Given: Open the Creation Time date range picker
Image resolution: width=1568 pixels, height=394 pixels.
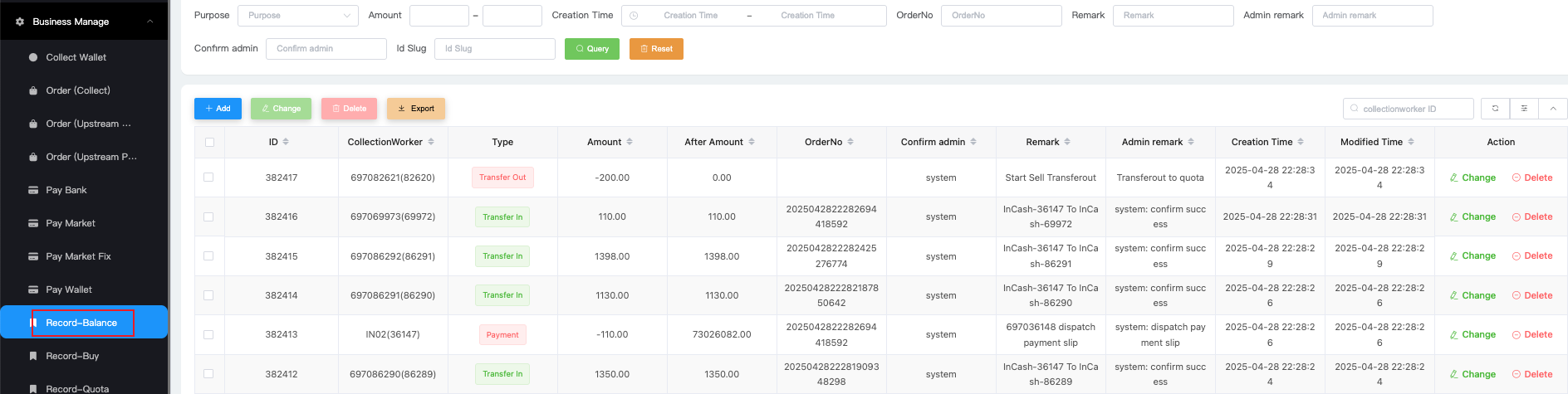Looking at the screenshot, I should [x=753, y=16].
